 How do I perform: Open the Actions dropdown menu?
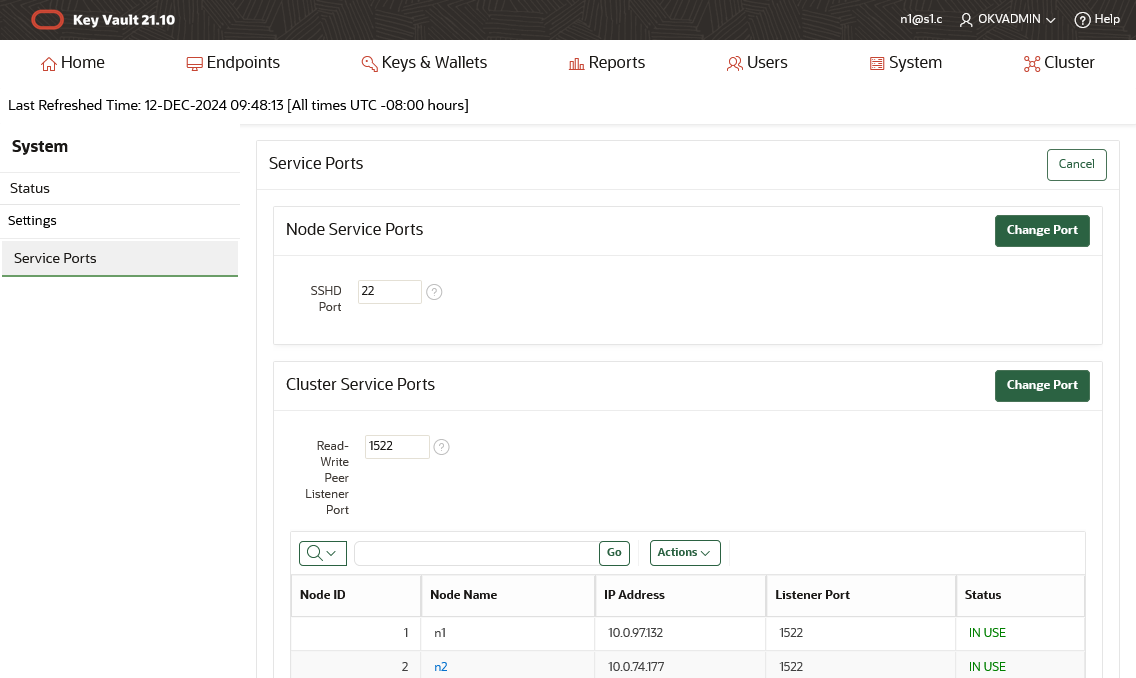point(685,552)
